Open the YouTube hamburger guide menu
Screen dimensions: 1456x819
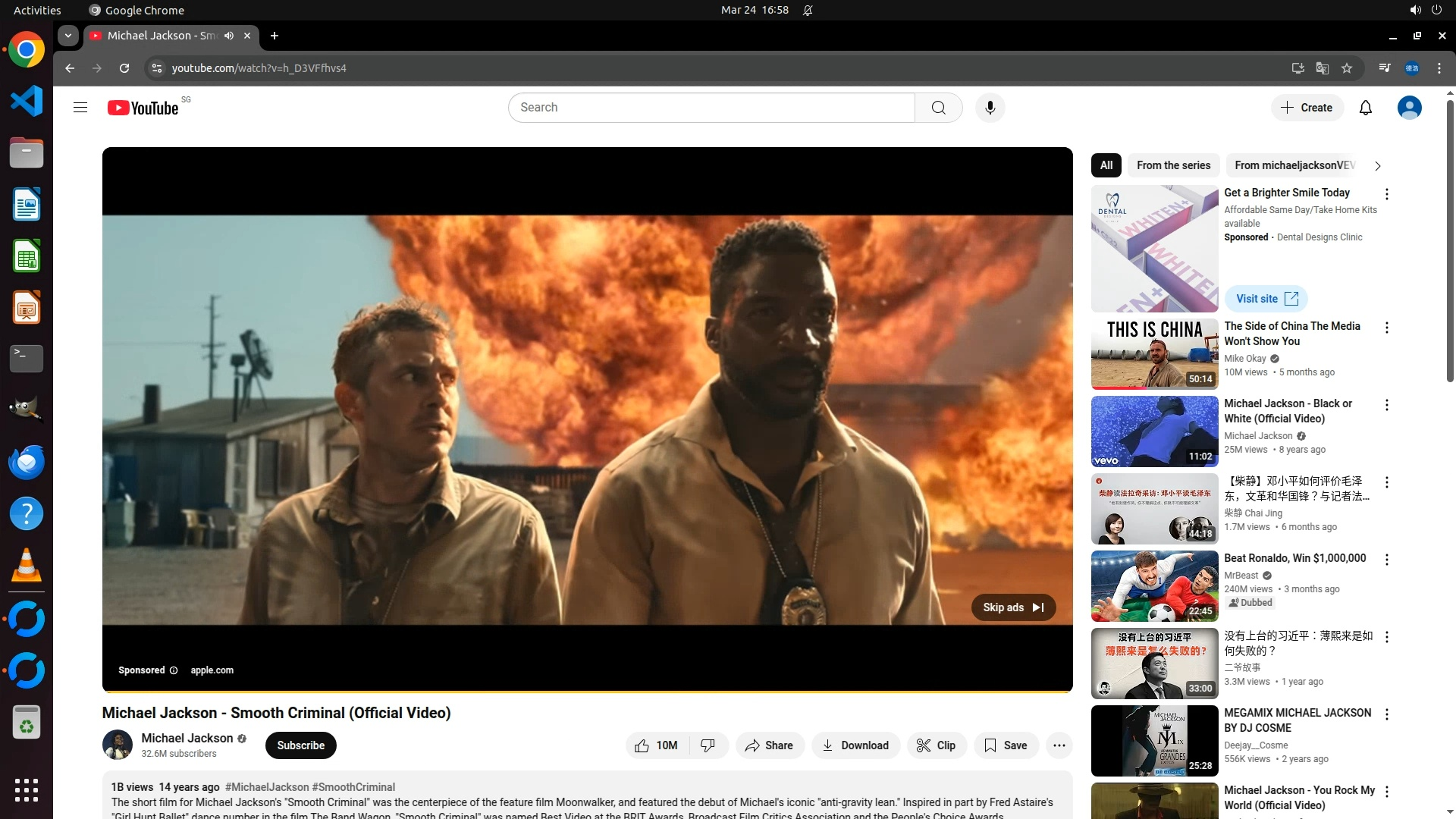[80, 108]
